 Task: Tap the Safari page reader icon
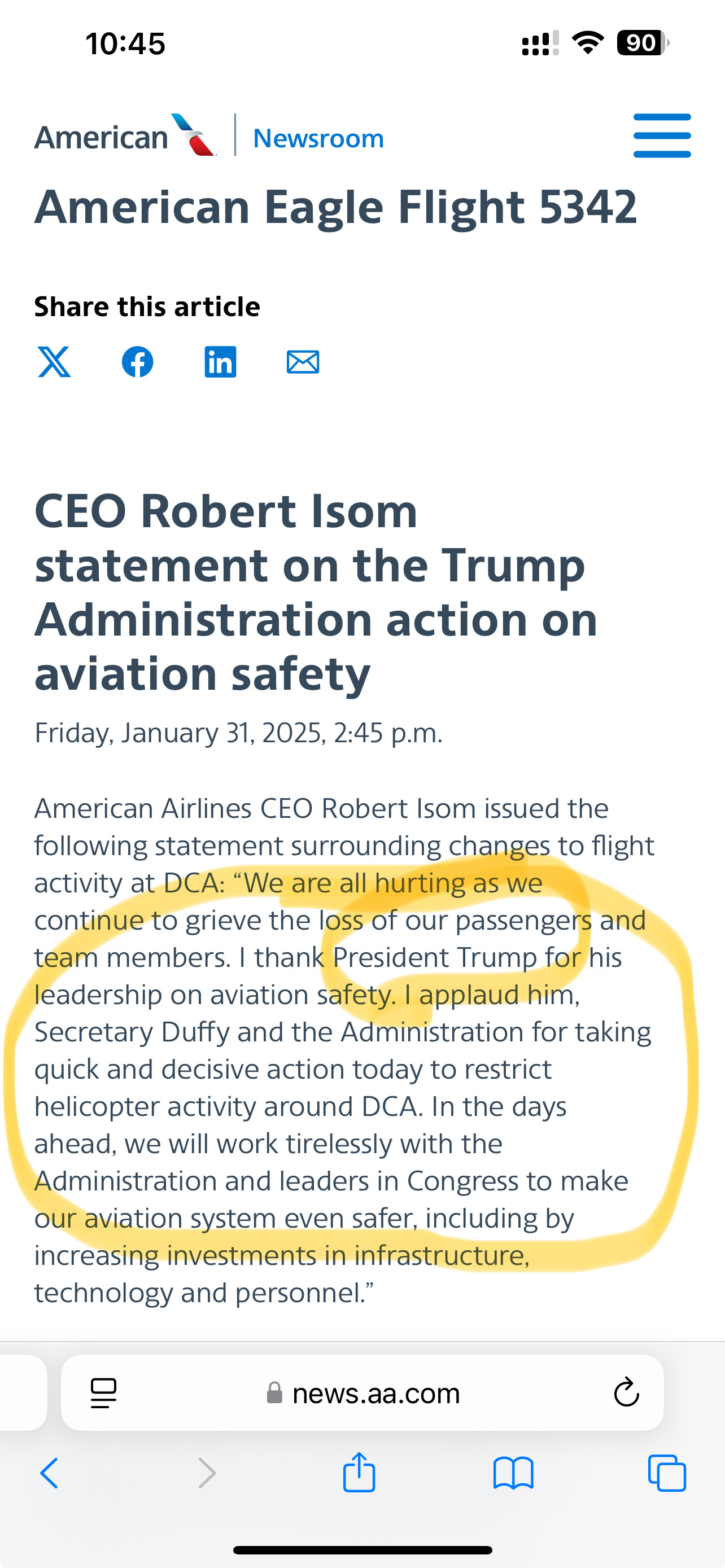[103, 1393]
